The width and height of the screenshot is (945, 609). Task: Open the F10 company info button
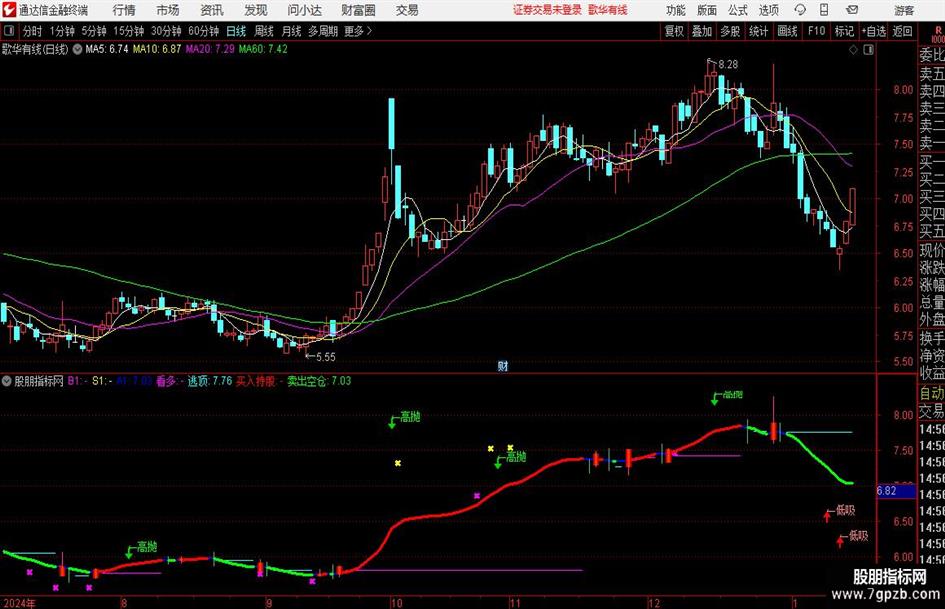(x=817, y=31)
